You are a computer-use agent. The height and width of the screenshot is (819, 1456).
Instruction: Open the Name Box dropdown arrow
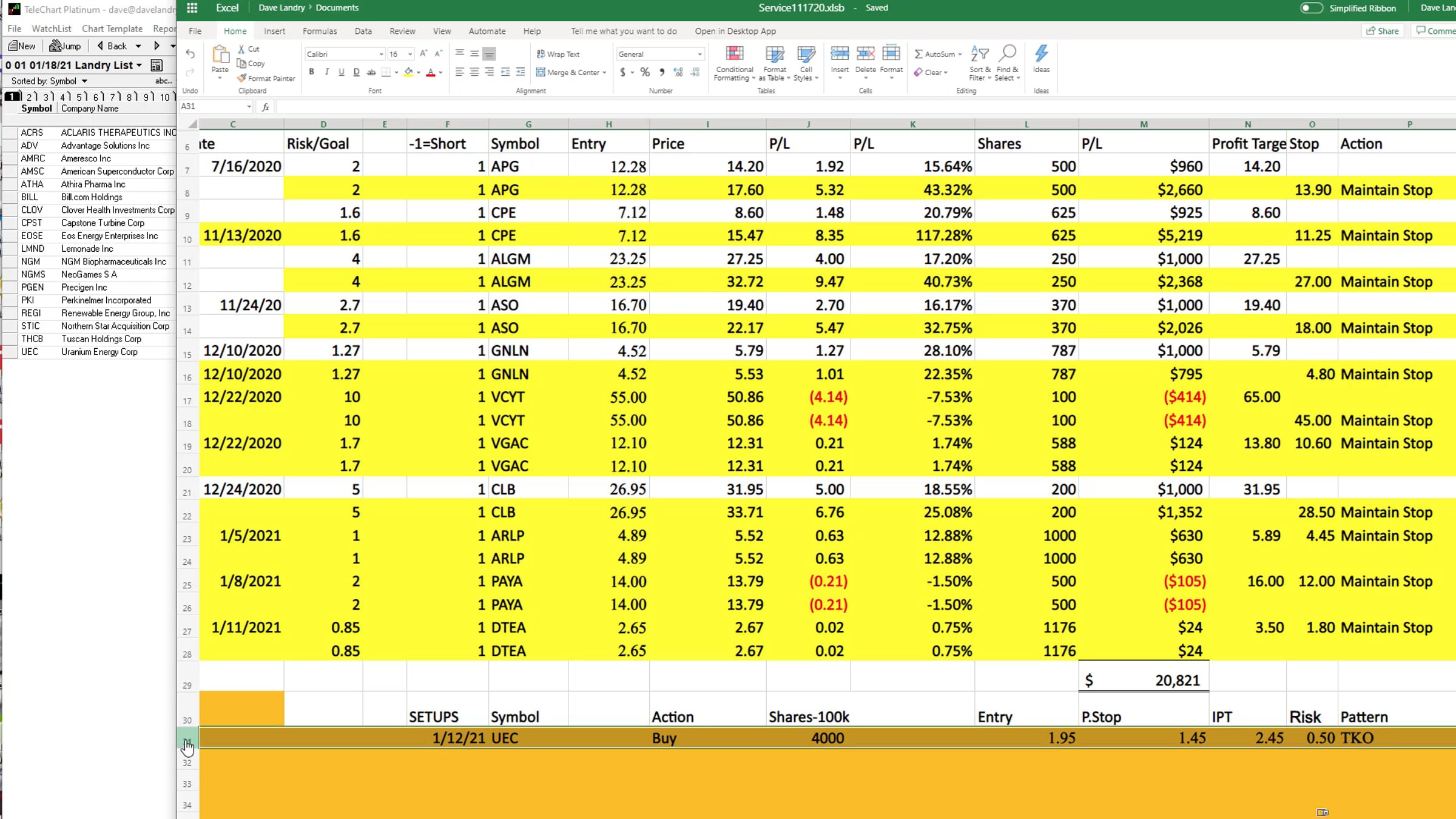coord(249,107)
